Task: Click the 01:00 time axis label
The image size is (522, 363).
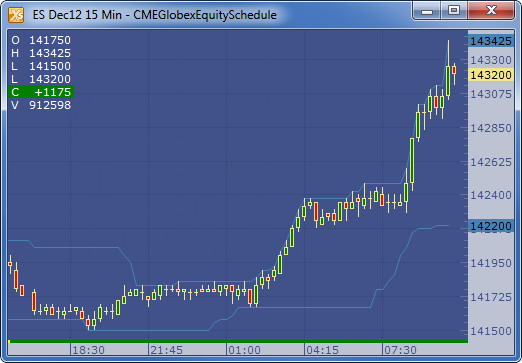Action: [244, 350]
